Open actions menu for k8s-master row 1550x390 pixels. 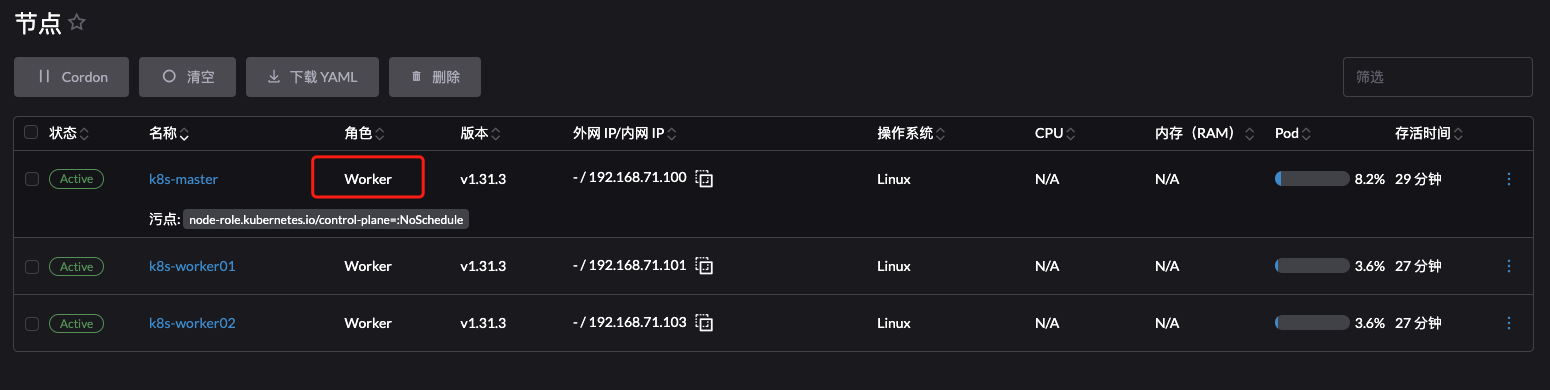pyautogui.click(x=1509, y=179)
